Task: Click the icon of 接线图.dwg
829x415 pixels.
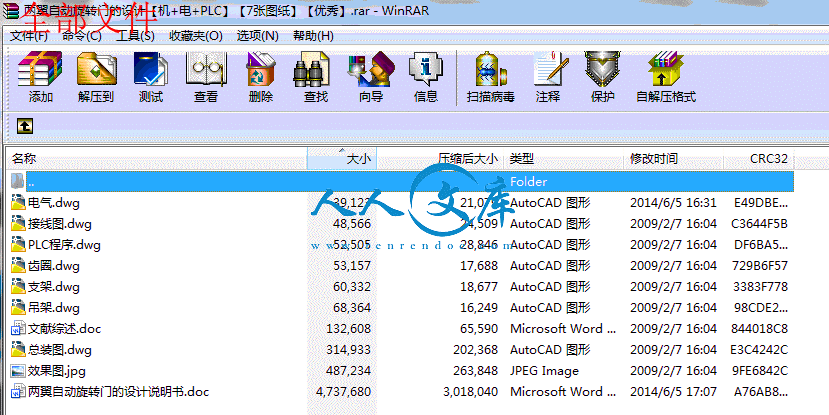Action: pyautogui.click(x=18, y=224)
